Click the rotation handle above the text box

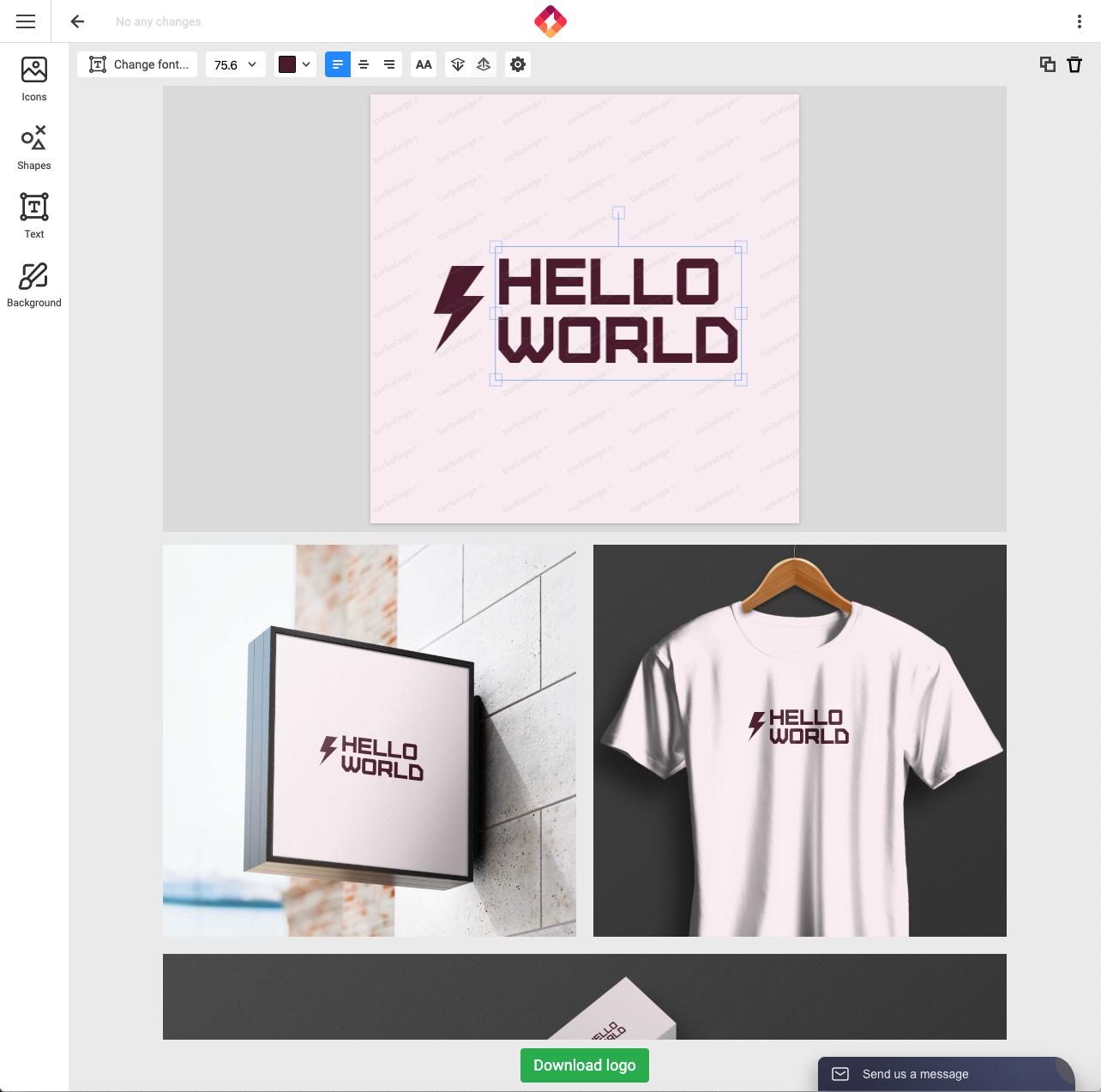point(618,212)
